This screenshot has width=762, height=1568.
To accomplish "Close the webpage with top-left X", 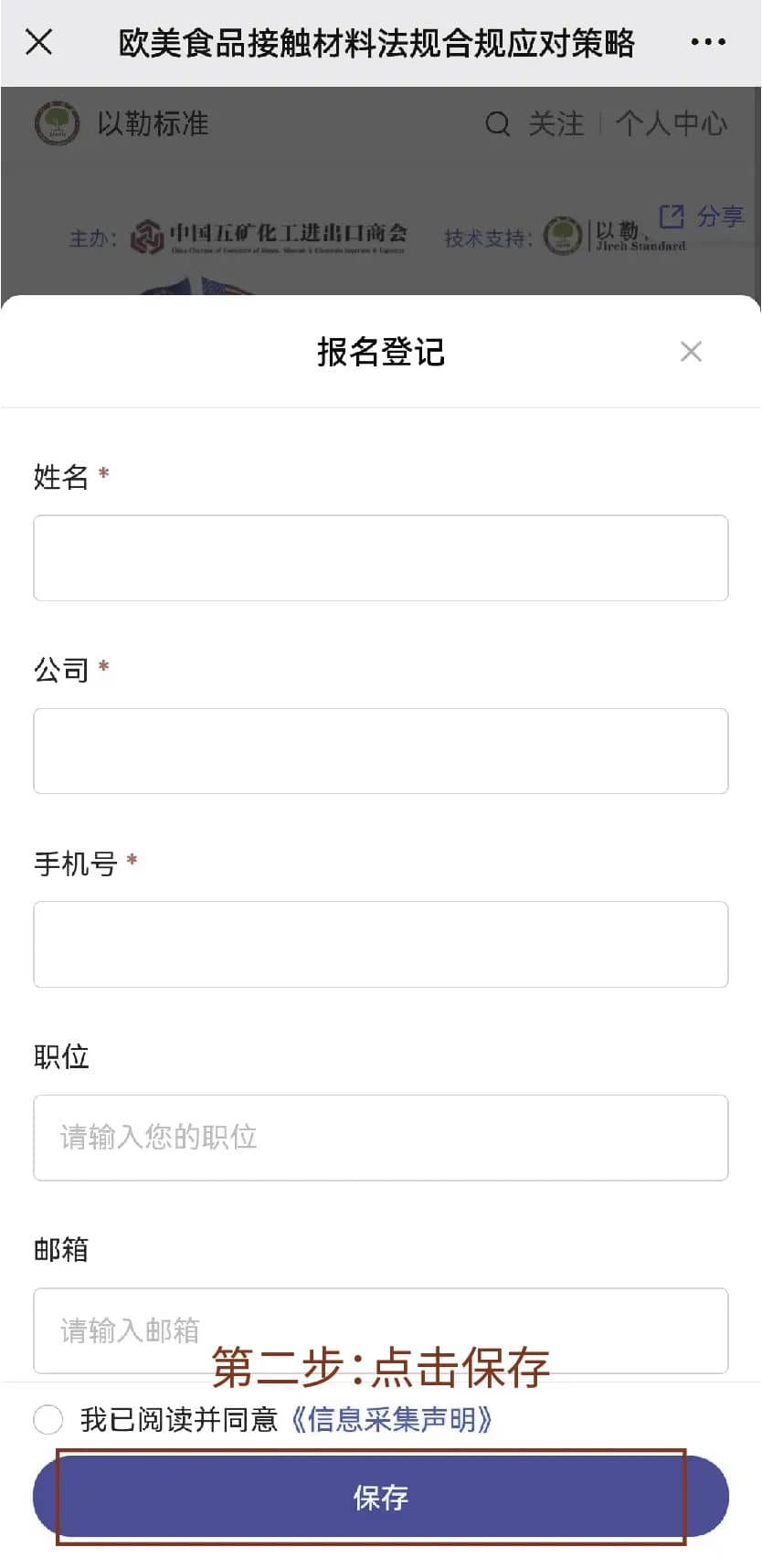I will pyautogui.click(x=39, y=42).
